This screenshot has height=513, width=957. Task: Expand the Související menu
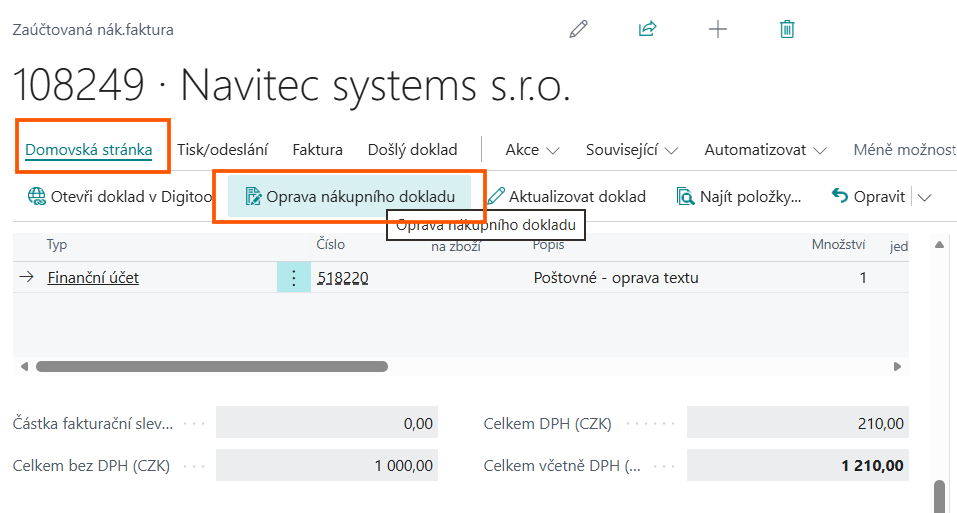click(632, 149)
